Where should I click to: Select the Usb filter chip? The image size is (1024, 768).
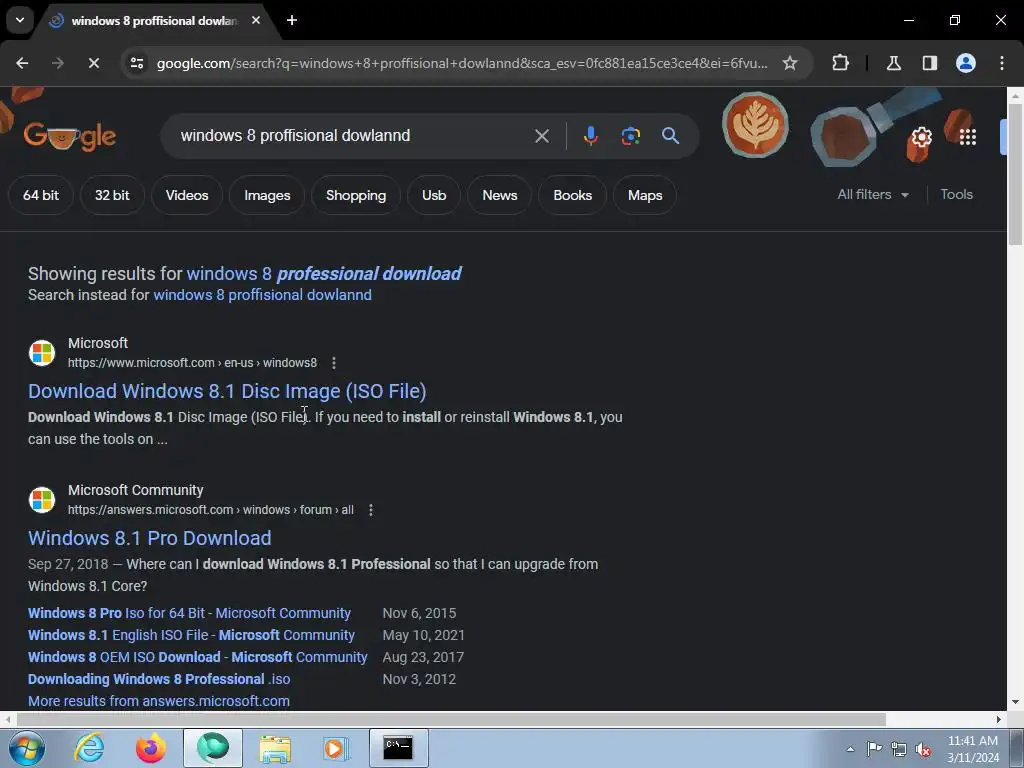(x=434, y=195)
